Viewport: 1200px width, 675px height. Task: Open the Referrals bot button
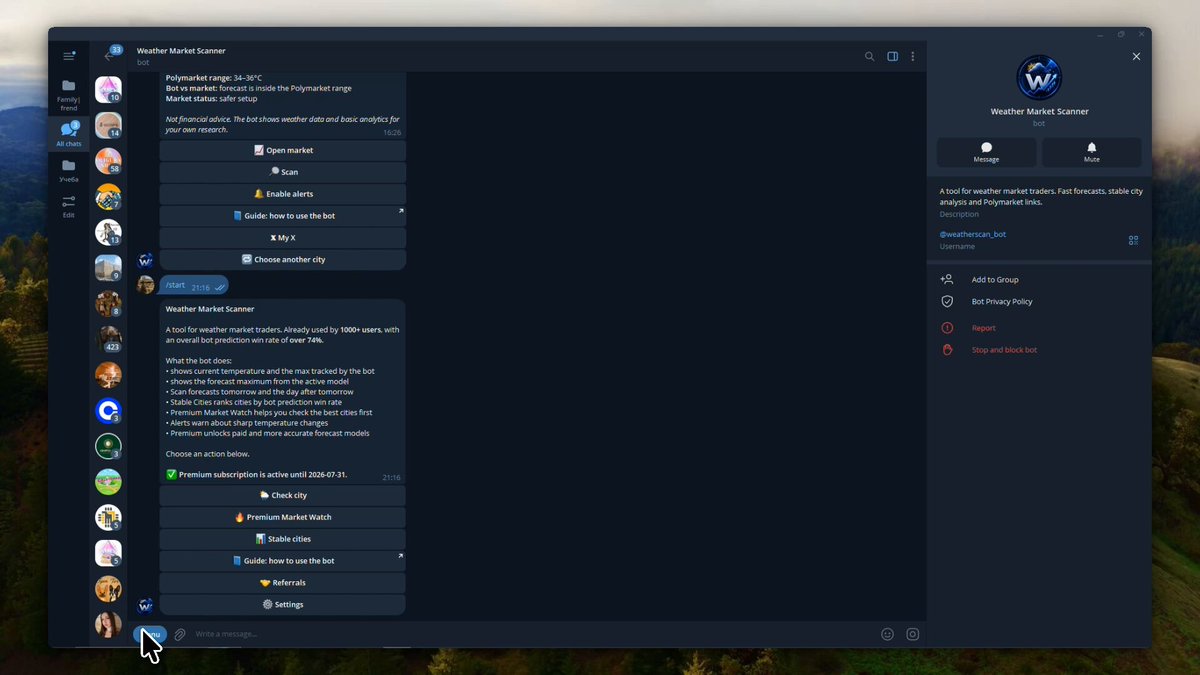(283, 583)
